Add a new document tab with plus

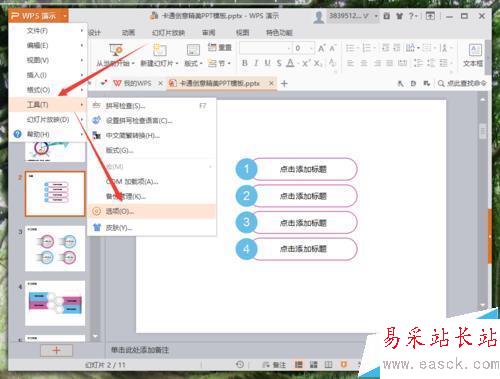tap(284, 83)
